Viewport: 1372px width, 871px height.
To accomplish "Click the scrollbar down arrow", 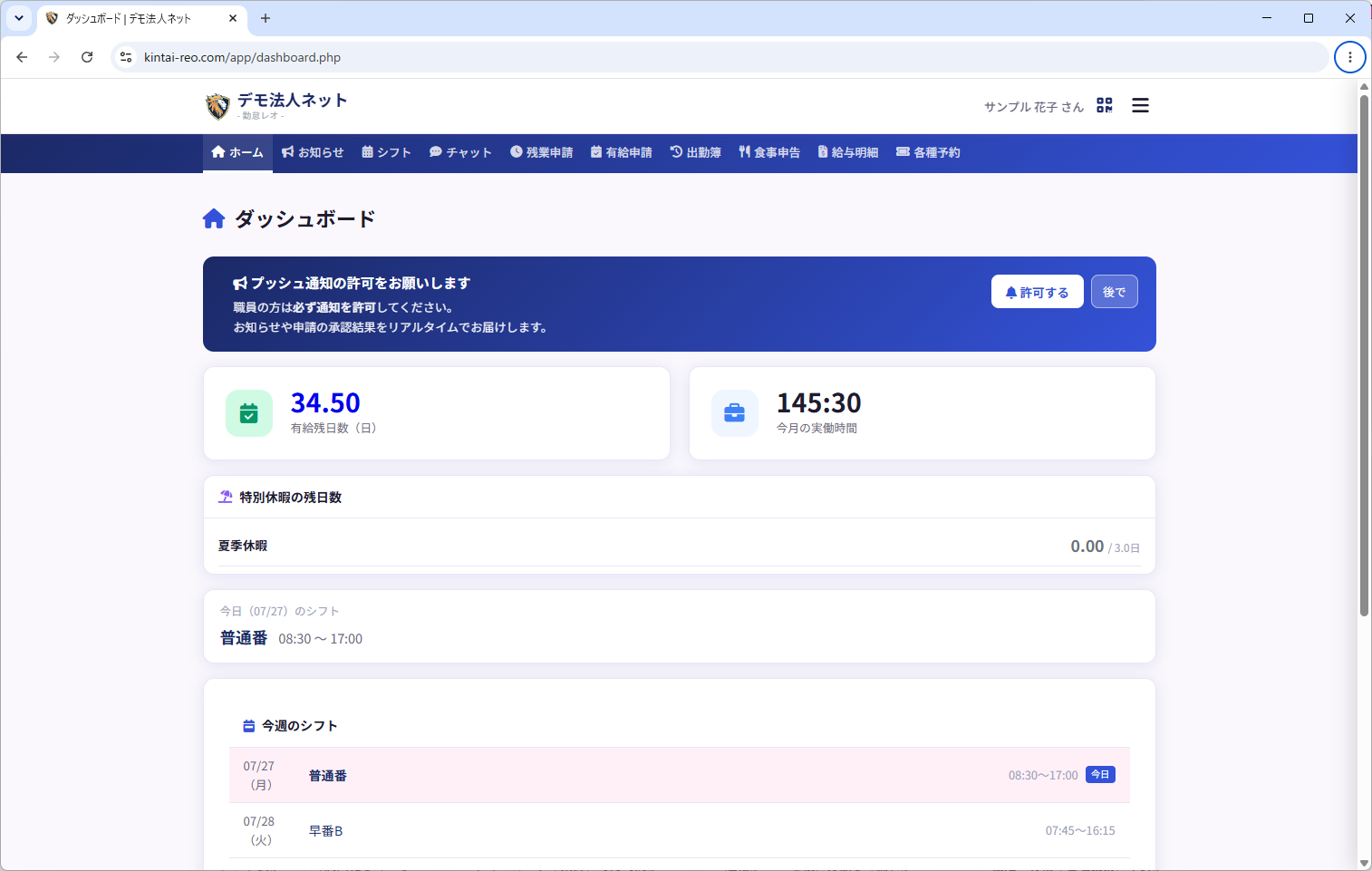I will (1364, 863).
